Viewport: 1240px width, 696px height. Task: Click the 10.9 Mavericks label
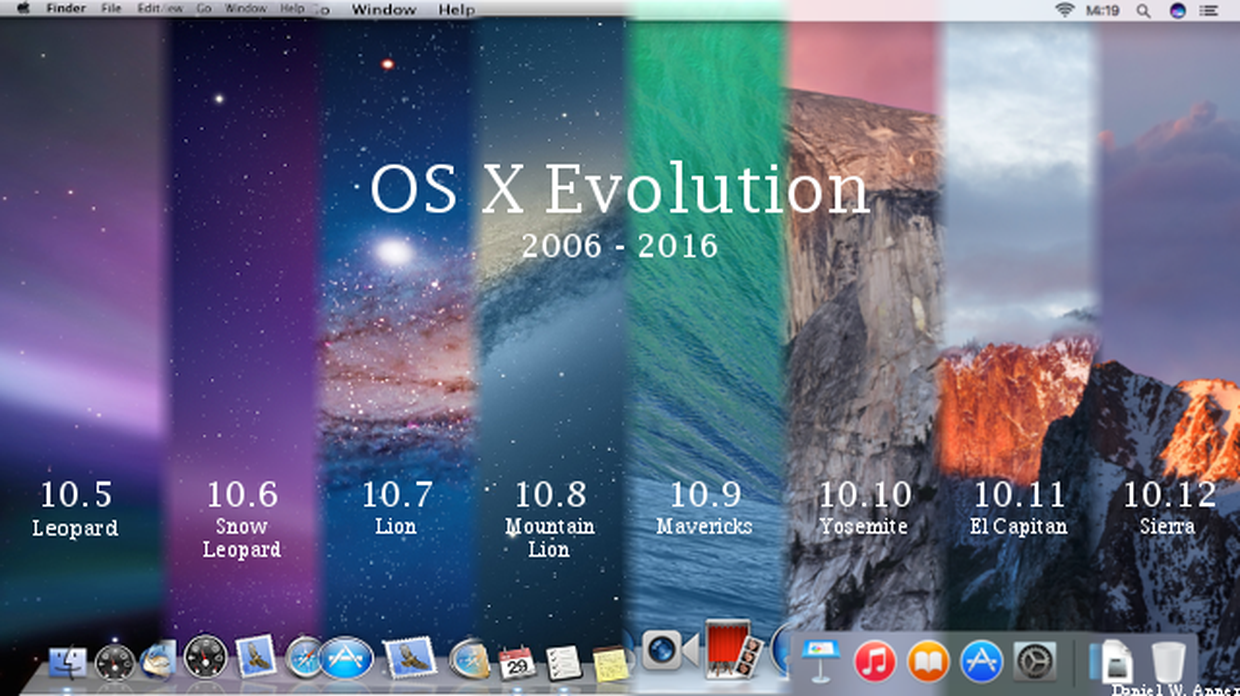705,508
